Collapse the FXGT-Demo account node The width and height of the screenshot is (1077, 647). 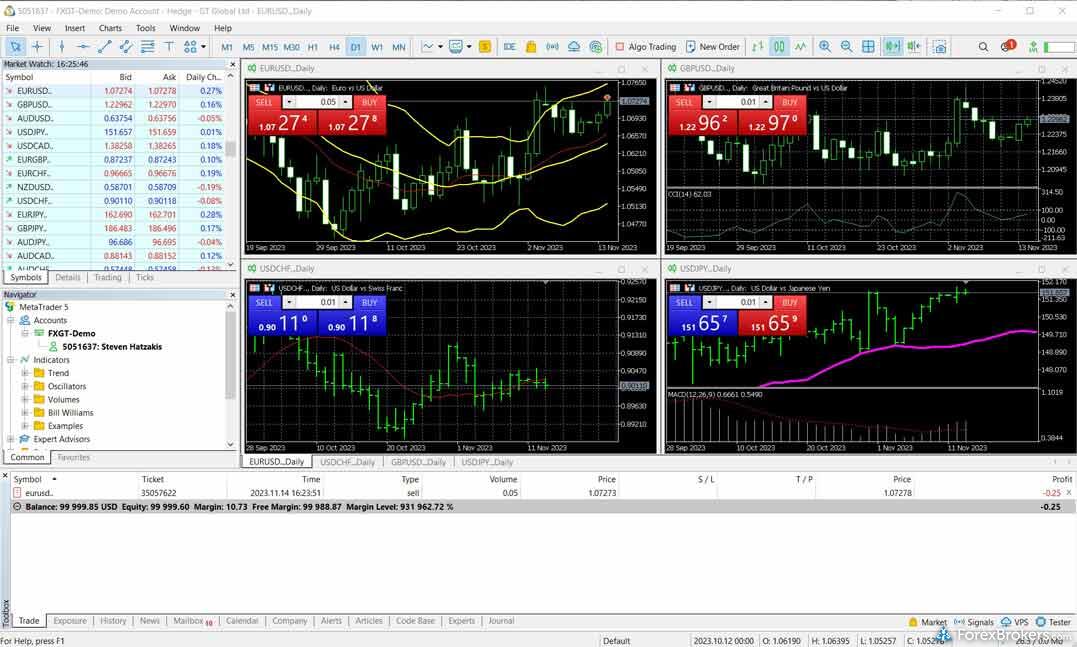[25, 333]
